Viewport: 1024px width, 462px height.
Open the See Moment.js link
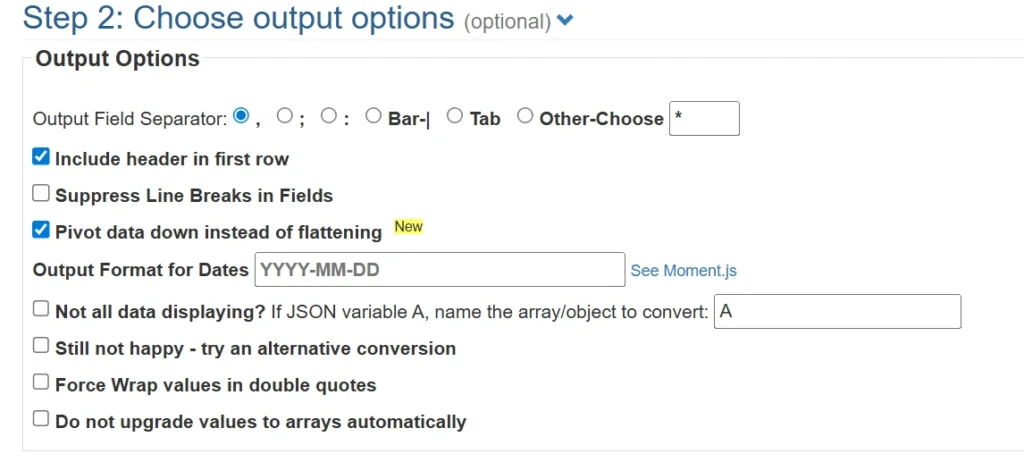(683, 271)
